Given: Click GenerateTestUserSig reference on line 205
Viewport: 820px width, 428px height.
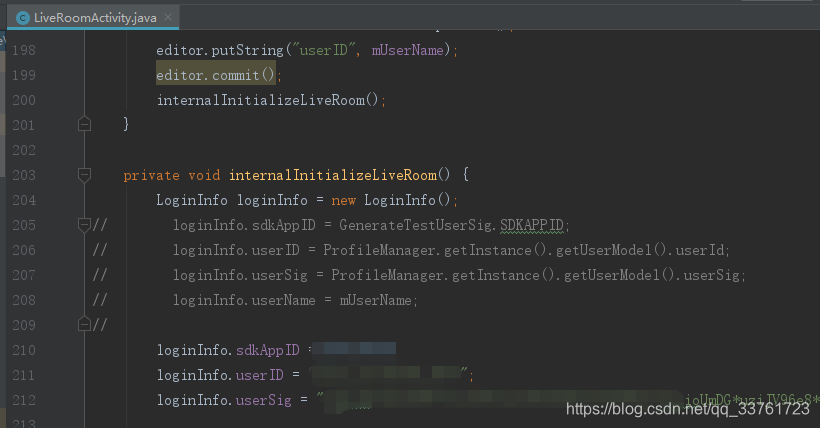Looking at the screenshot, I should pos(416,226).
